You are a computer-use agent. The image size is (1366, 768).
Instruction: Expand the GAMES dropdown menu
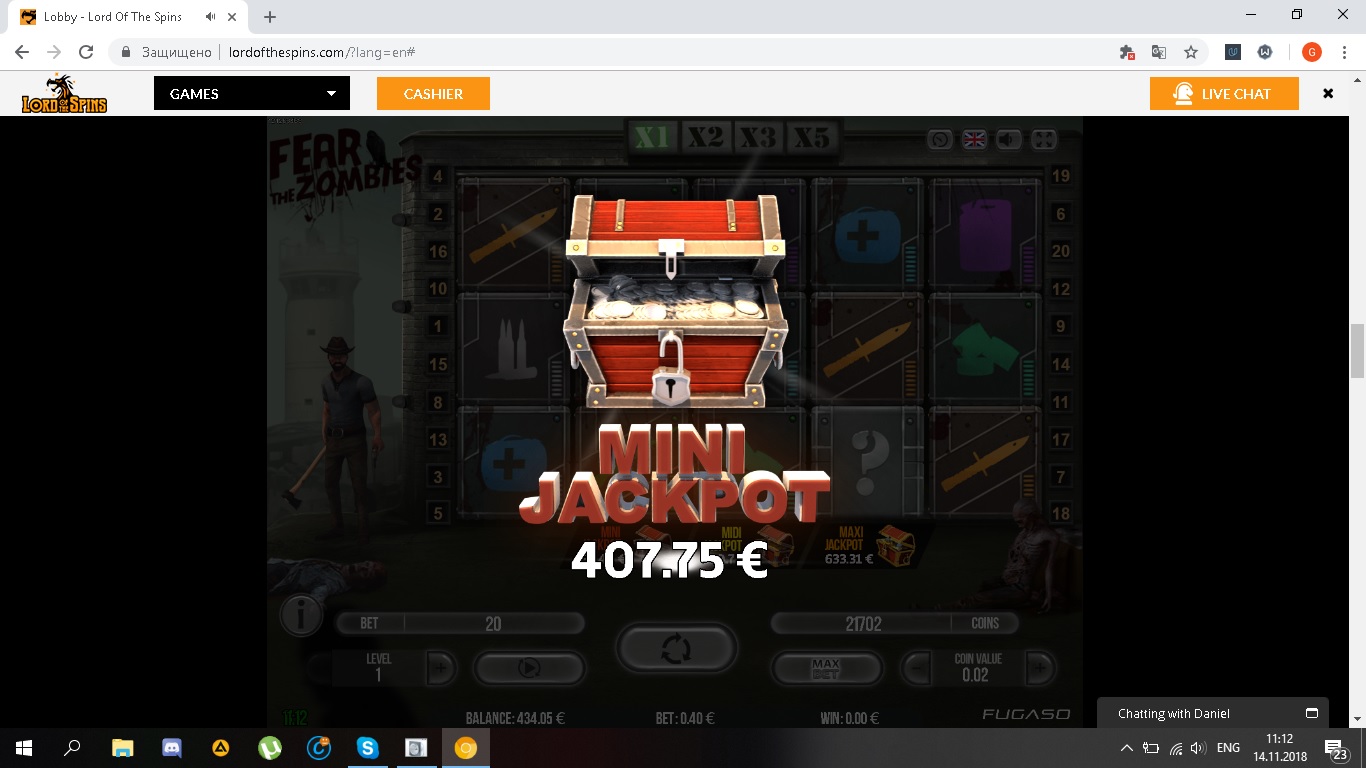[252, 94]
